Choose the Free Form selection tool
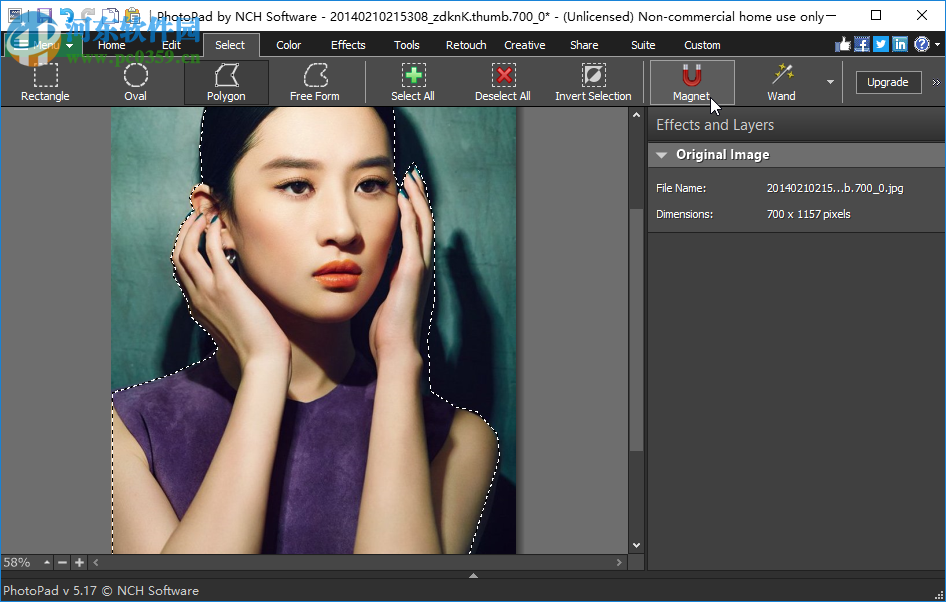Screen dimensions: 946x602 [x=316, y=80]
